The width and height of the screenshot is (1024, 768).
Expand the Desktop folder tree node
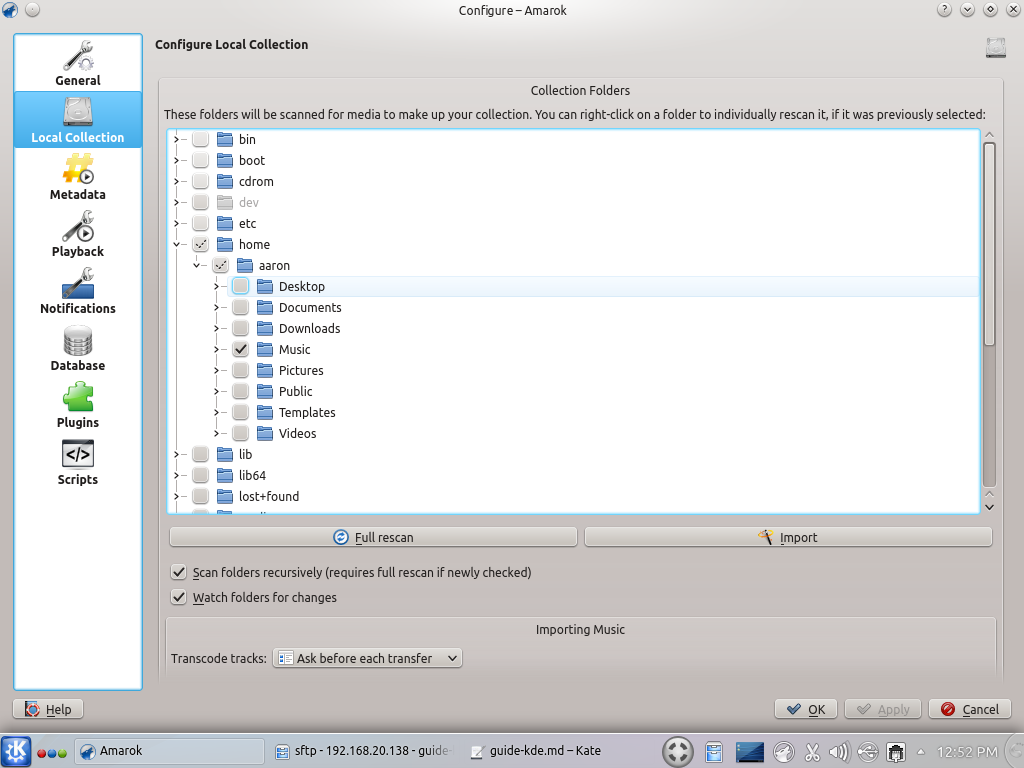(x=216, y=286)
